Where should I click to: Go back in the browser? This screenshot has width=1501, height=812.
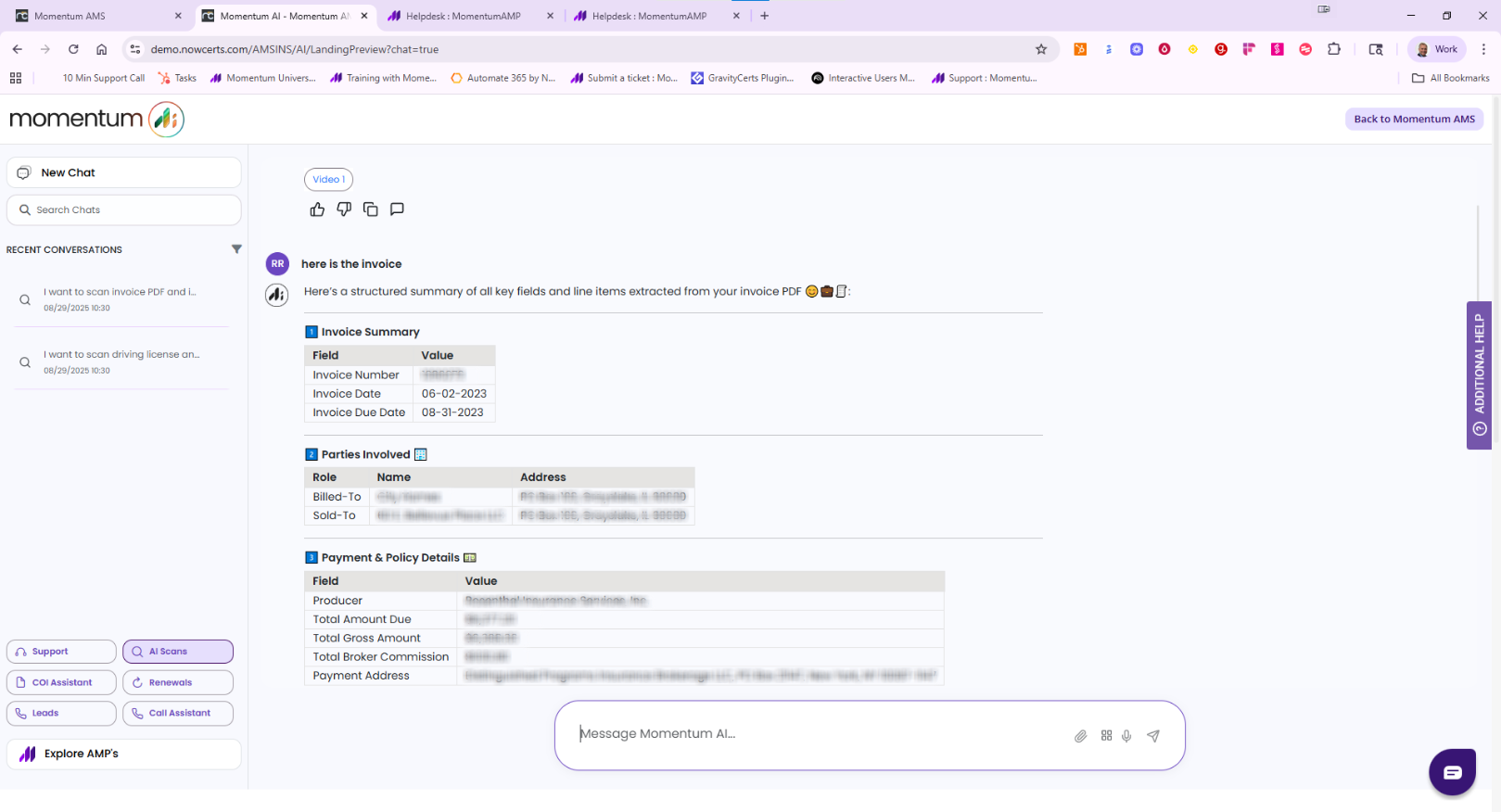pos(18,49)
